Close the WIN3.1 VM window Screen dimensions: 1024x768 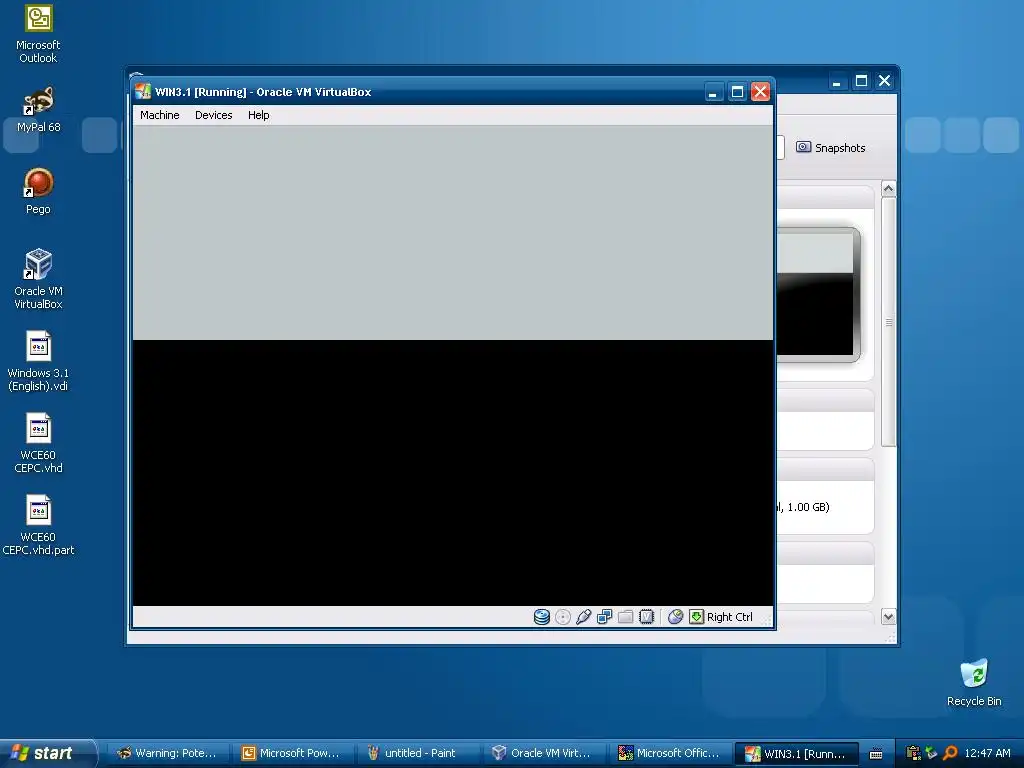pos(761,92)
